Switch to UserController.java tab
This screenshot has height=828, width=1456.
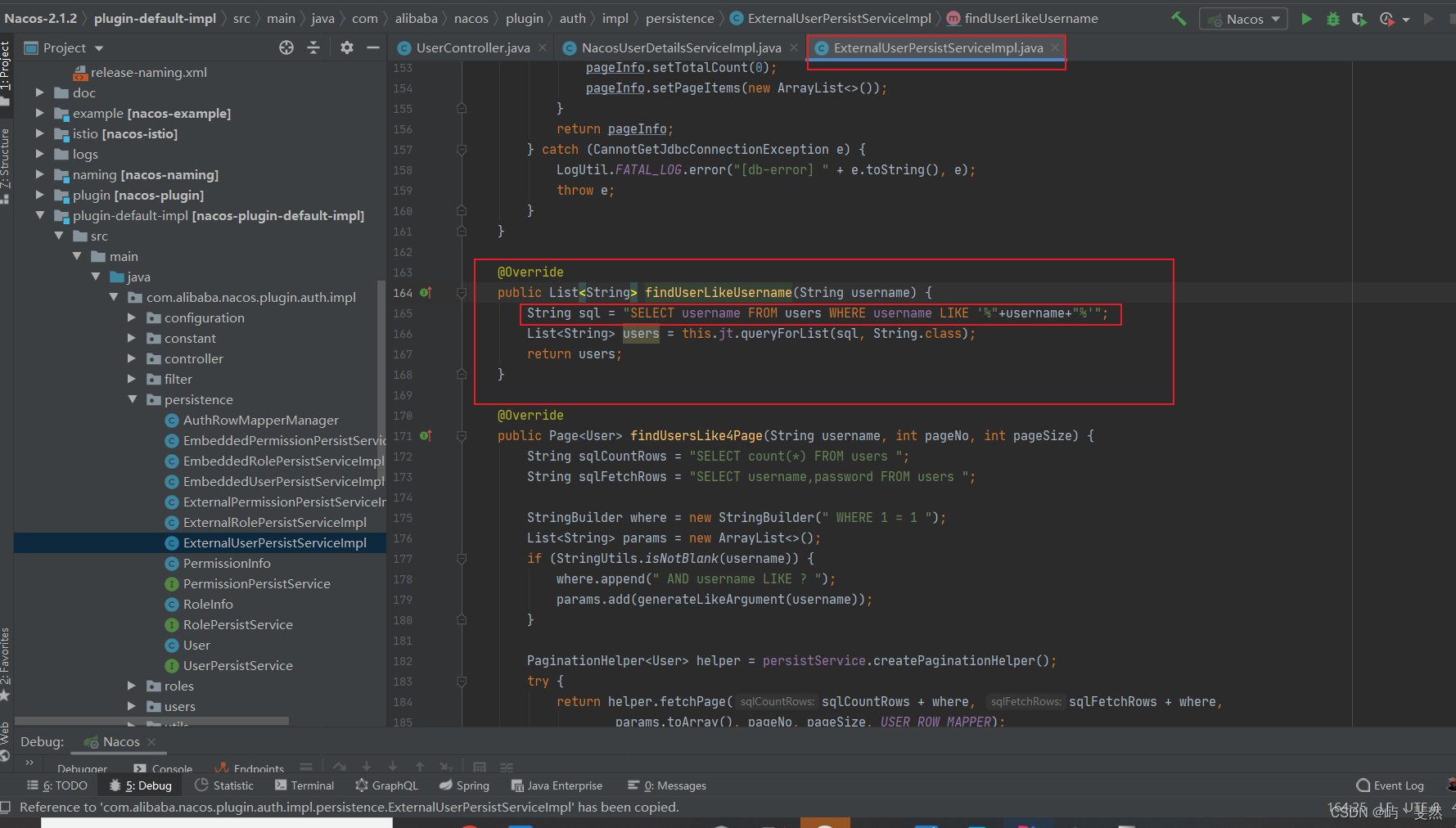pyautogui.click(x=472, y=47)
